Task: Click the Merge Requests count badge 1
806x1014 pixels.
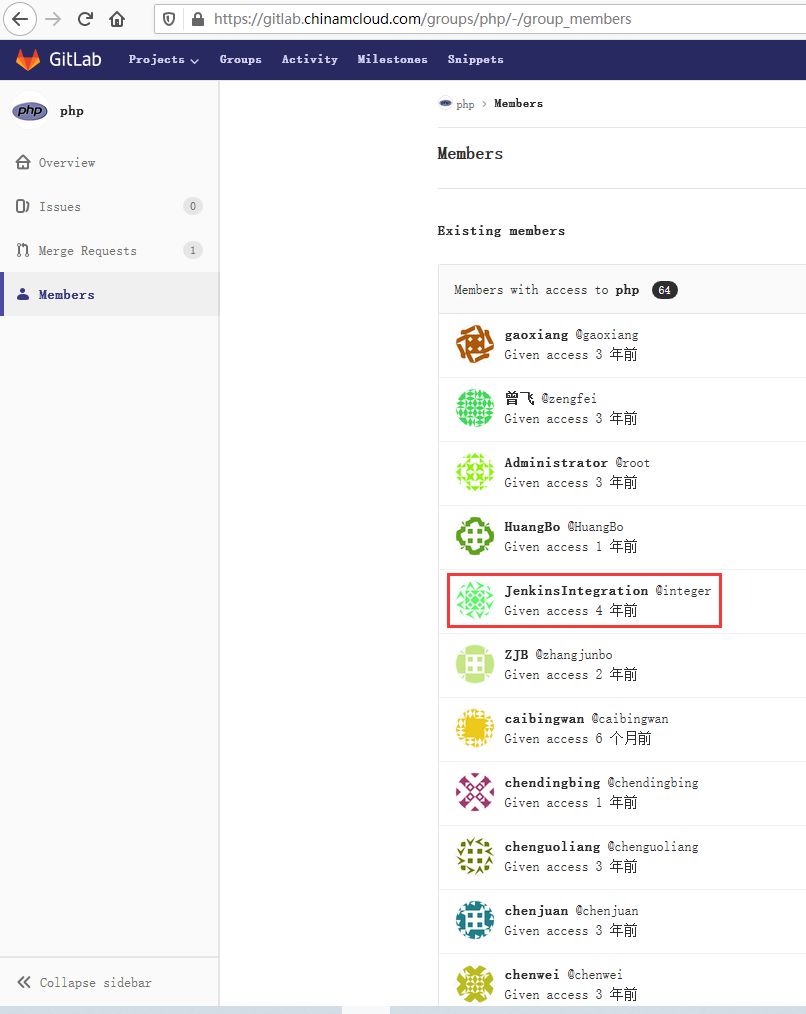Action: 193,250
